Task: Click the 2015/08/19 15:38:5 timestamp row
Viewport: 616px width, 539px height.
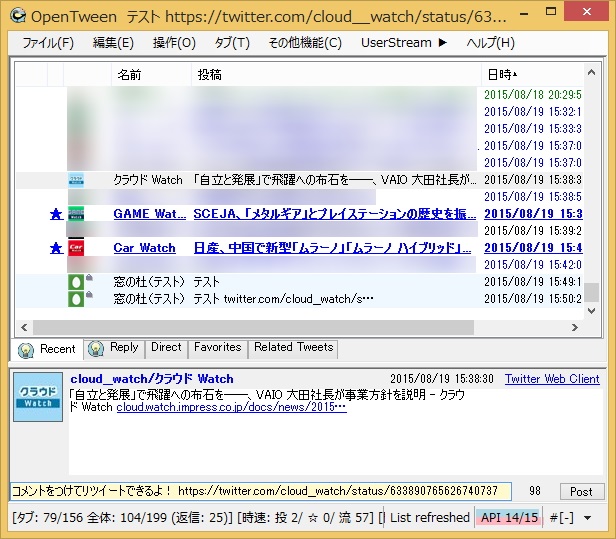Action: pos(532,196)
